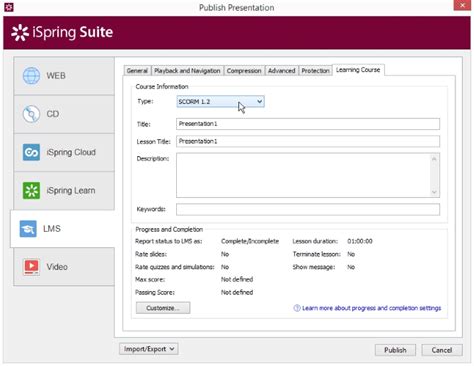Select the LMS destination label
The image size is (474, 366).
click(52, 229)
